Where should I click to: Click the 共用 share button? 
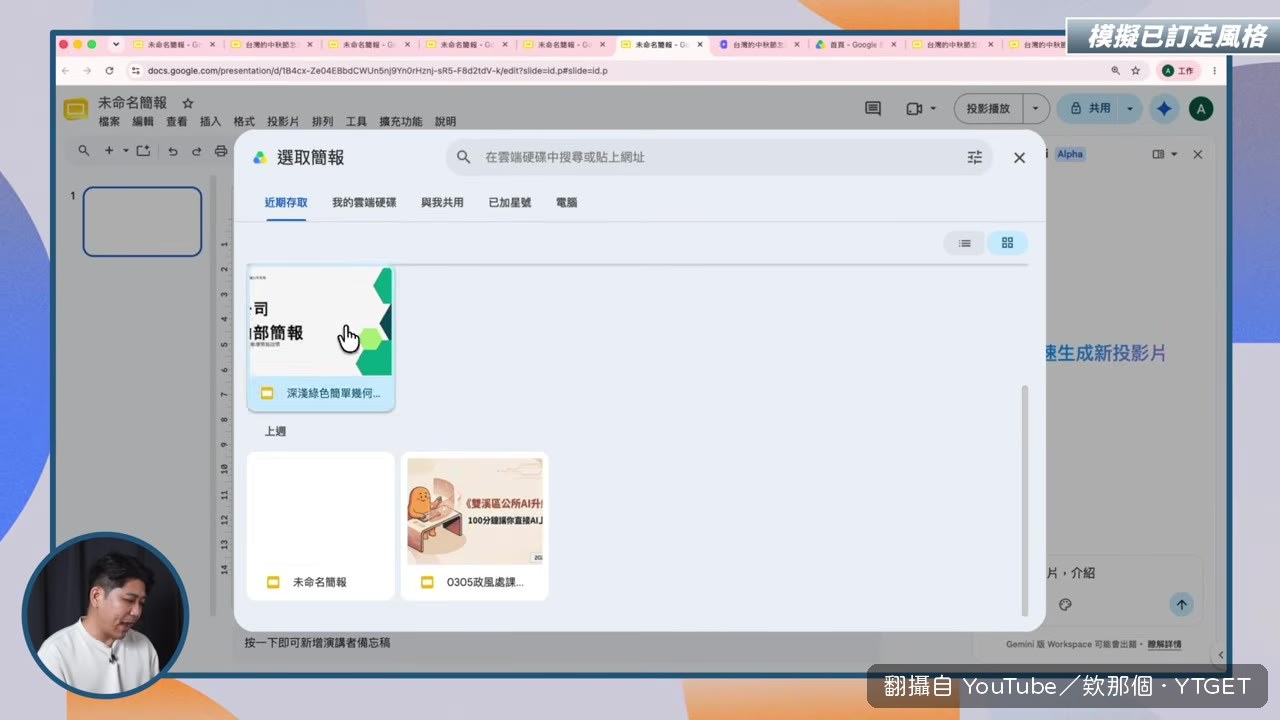[x=1090, y=108]
